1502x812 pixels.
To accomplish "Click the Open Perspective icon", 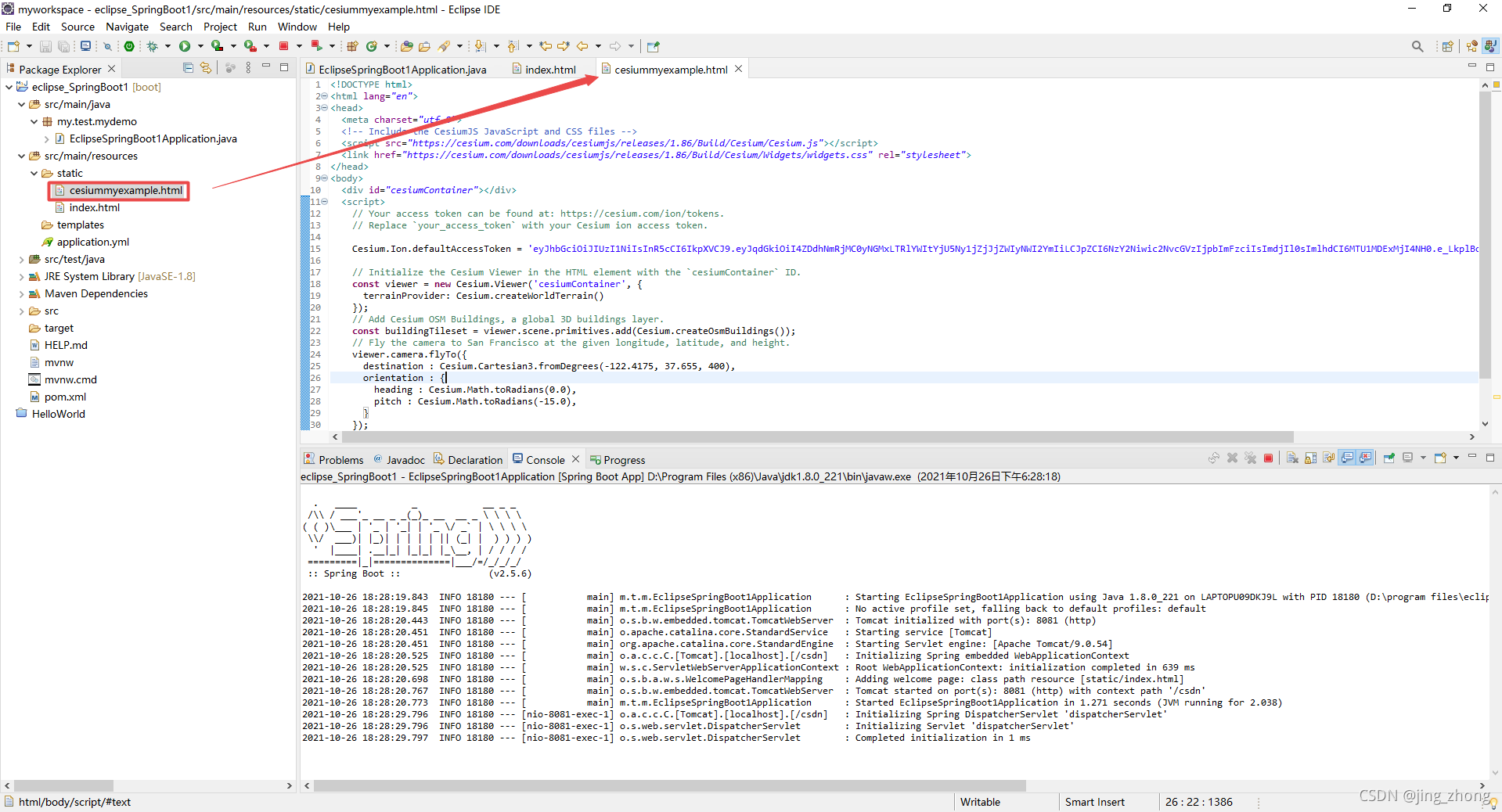I will (1448, 46).
